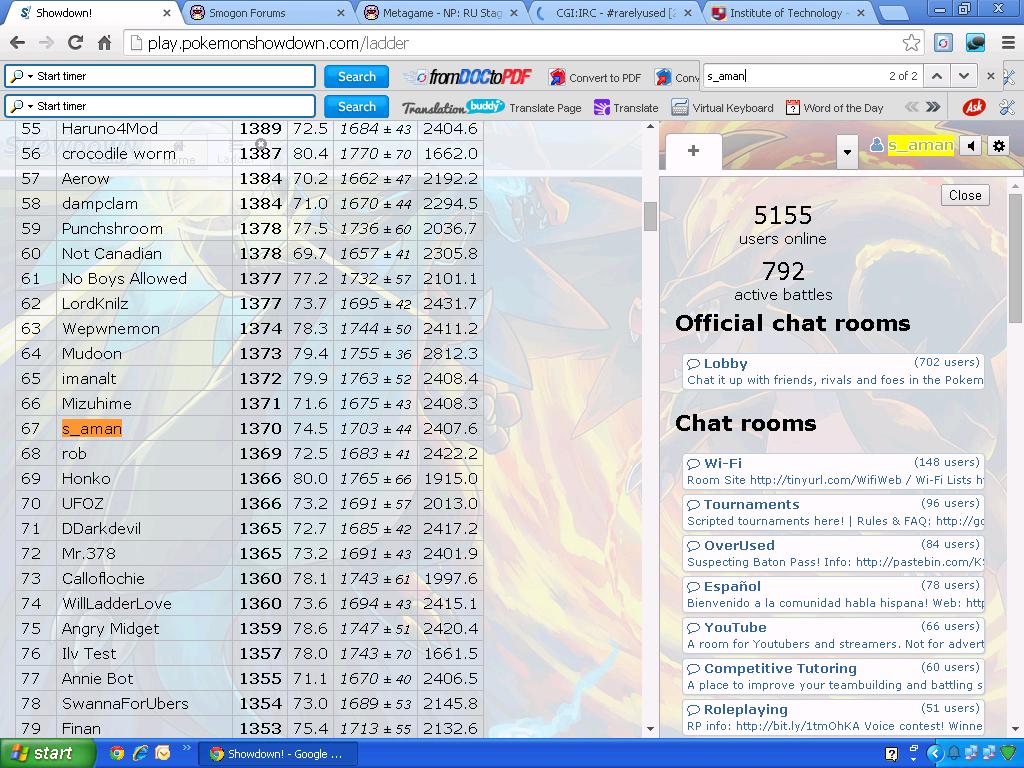Screen dimensions: 1024x768
Task: Open Showdown options gear icon
Action: click(x=998, y=146)
